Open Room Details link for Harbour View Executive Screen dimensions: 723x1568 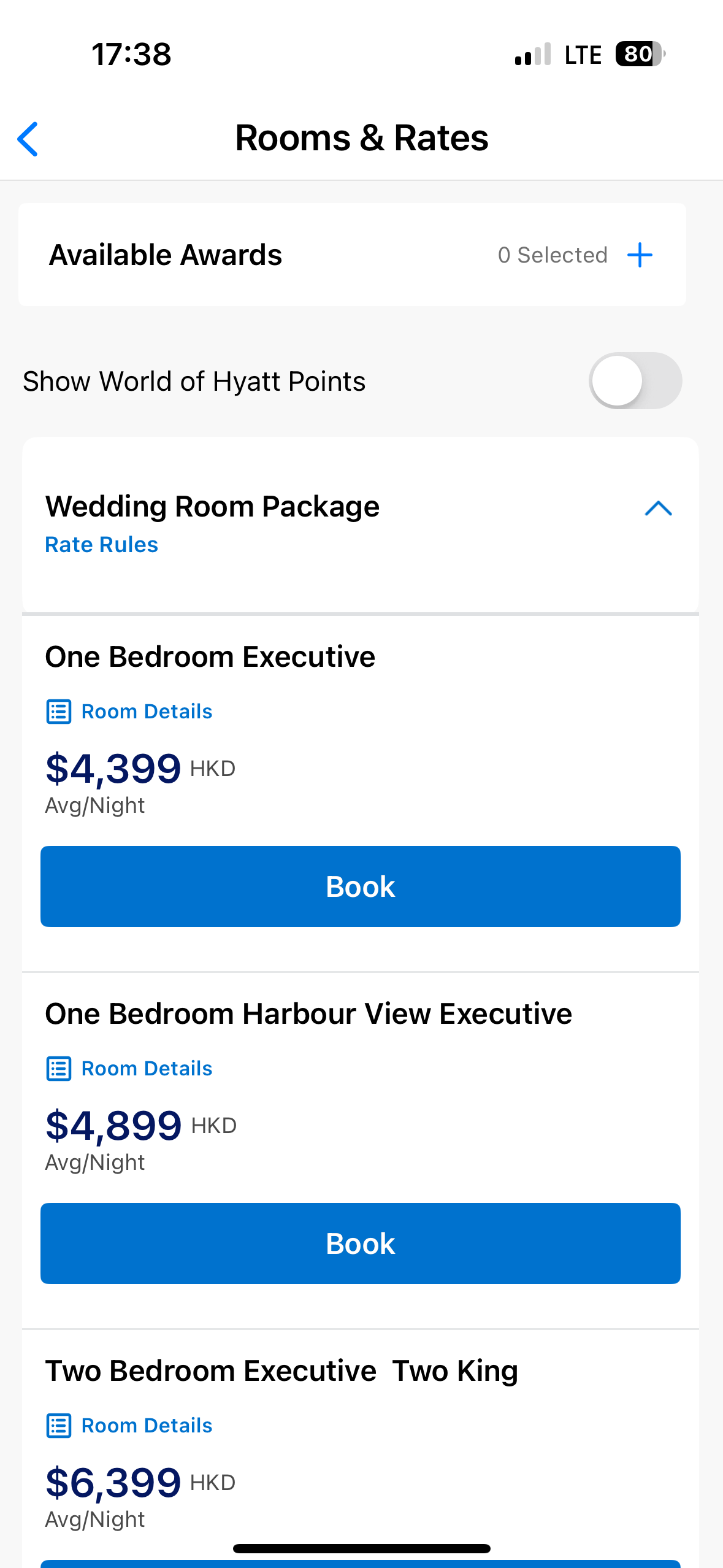(147, 1069)
